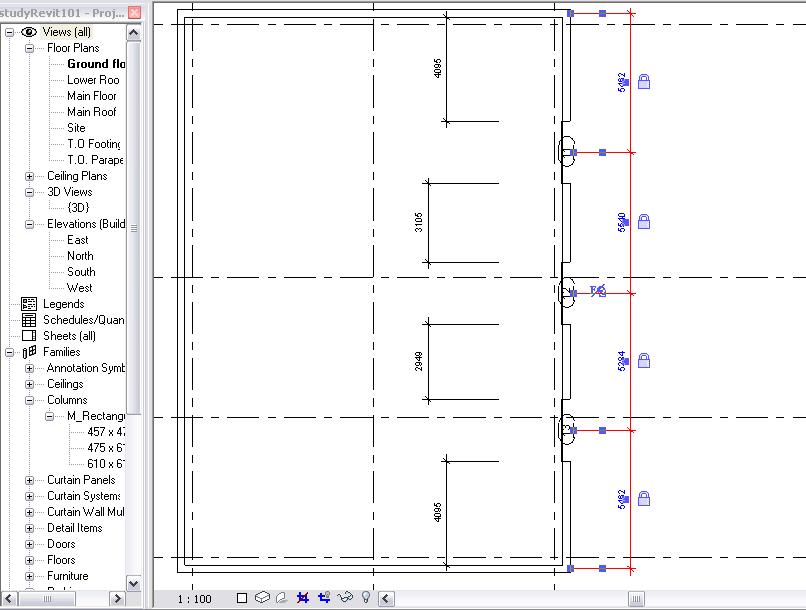
Task: Select the Main Roof view
Action: [x=91, y=112]
